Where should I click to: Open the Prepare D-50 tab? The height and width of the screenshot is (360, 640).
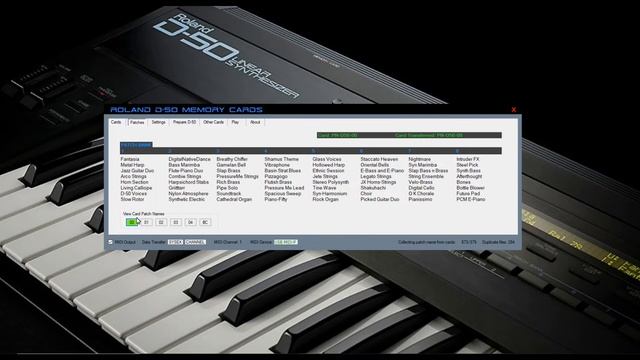(x=184, y=122)
